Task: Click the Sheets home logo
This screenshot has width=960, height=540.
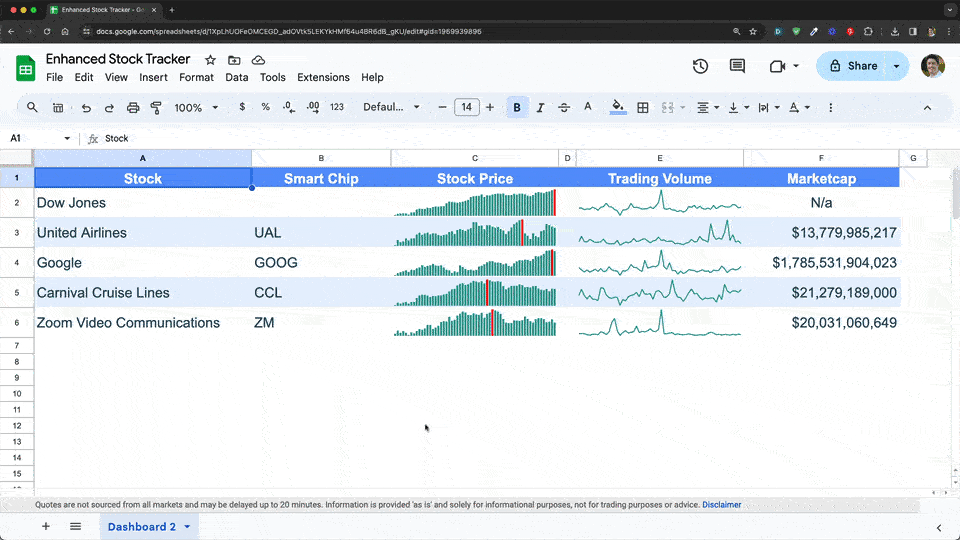Action: pyautogui.click(x=25, y=68)
